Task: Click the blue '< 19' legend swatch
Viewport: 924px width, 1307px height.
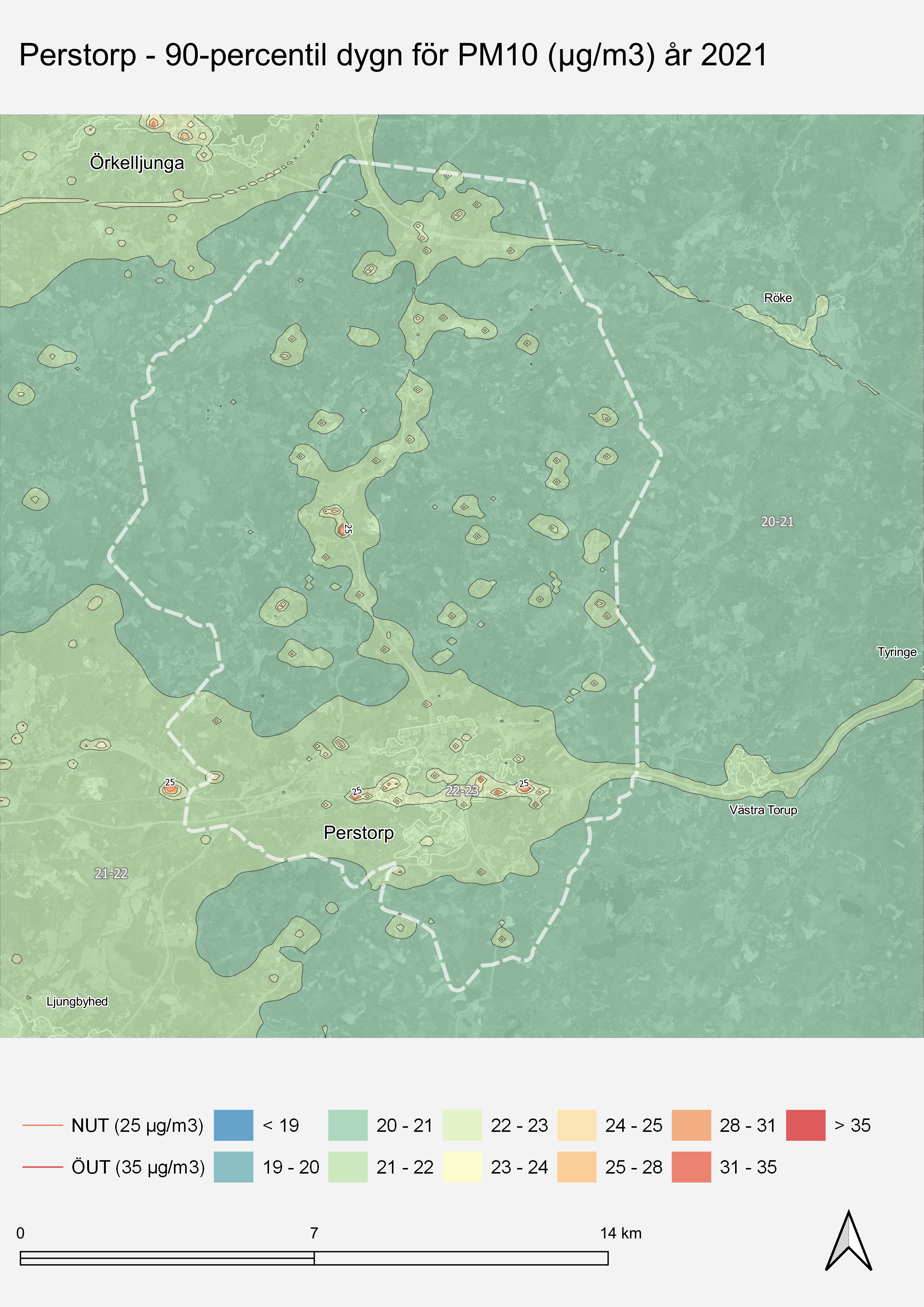Action: tap(233, 1126)
